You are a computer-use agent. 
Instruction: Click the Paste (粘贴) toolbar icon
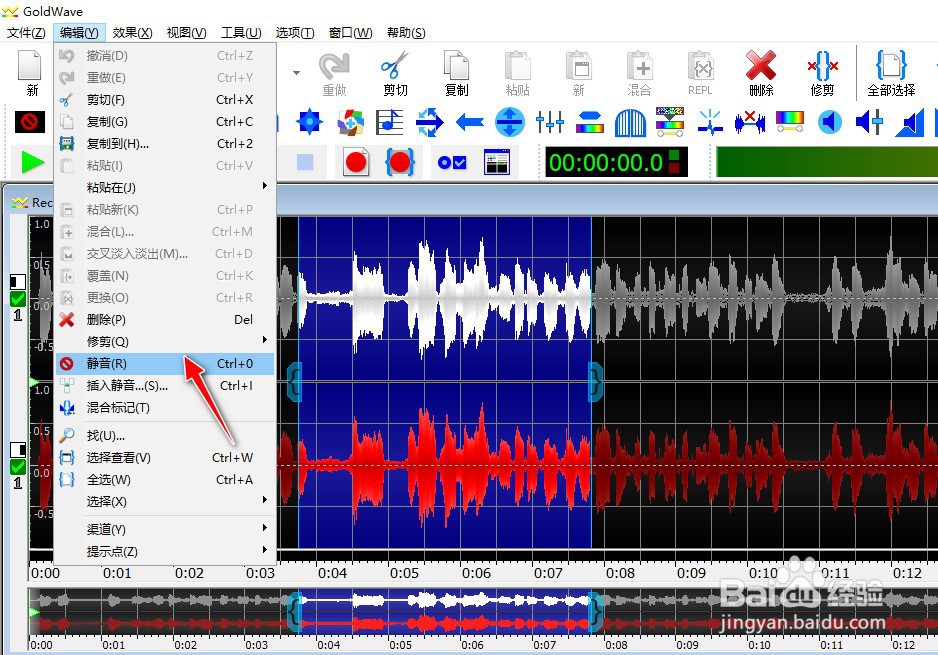pyautogui.click(x=517, y=73)
